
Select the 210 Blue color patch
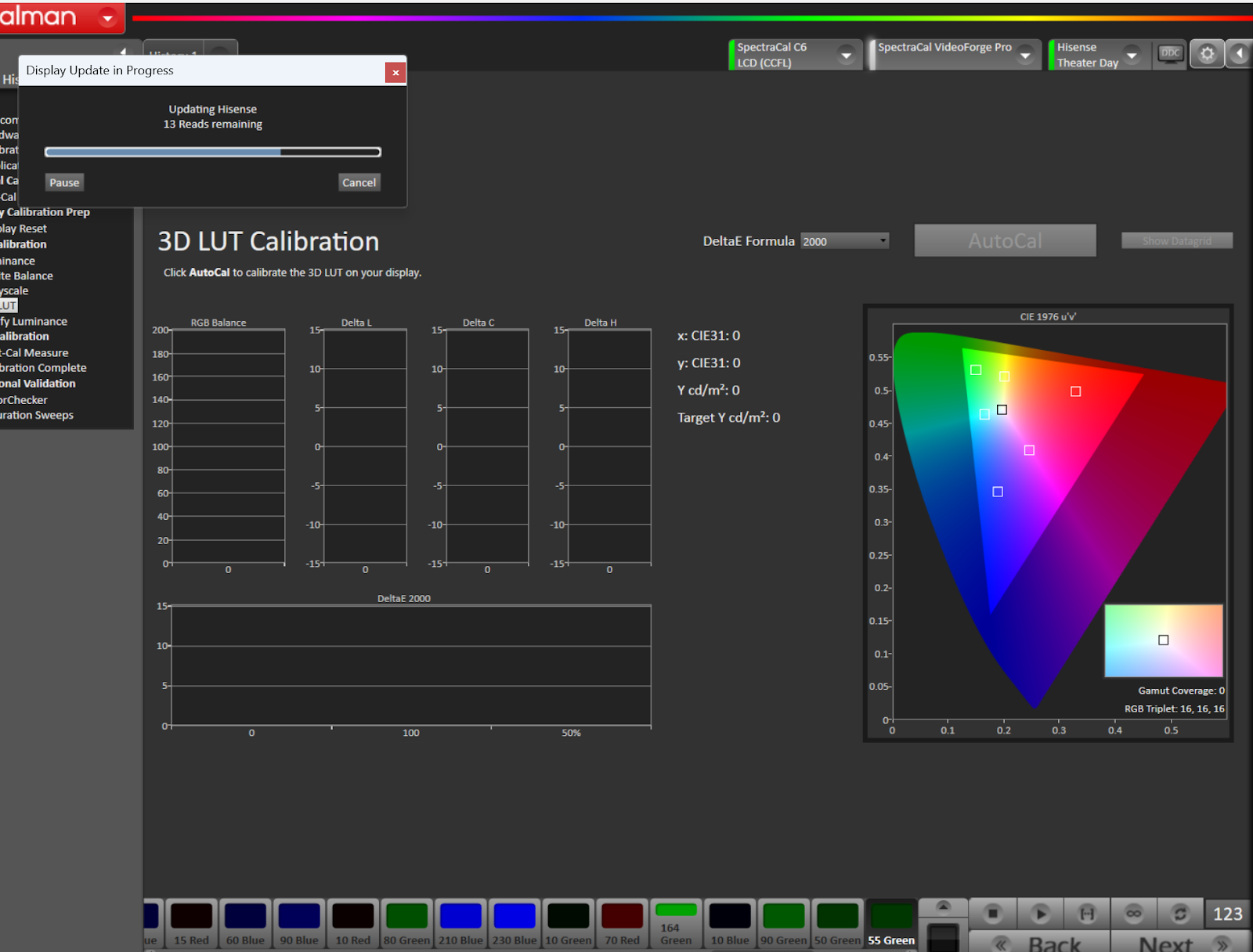click(460, 924)
